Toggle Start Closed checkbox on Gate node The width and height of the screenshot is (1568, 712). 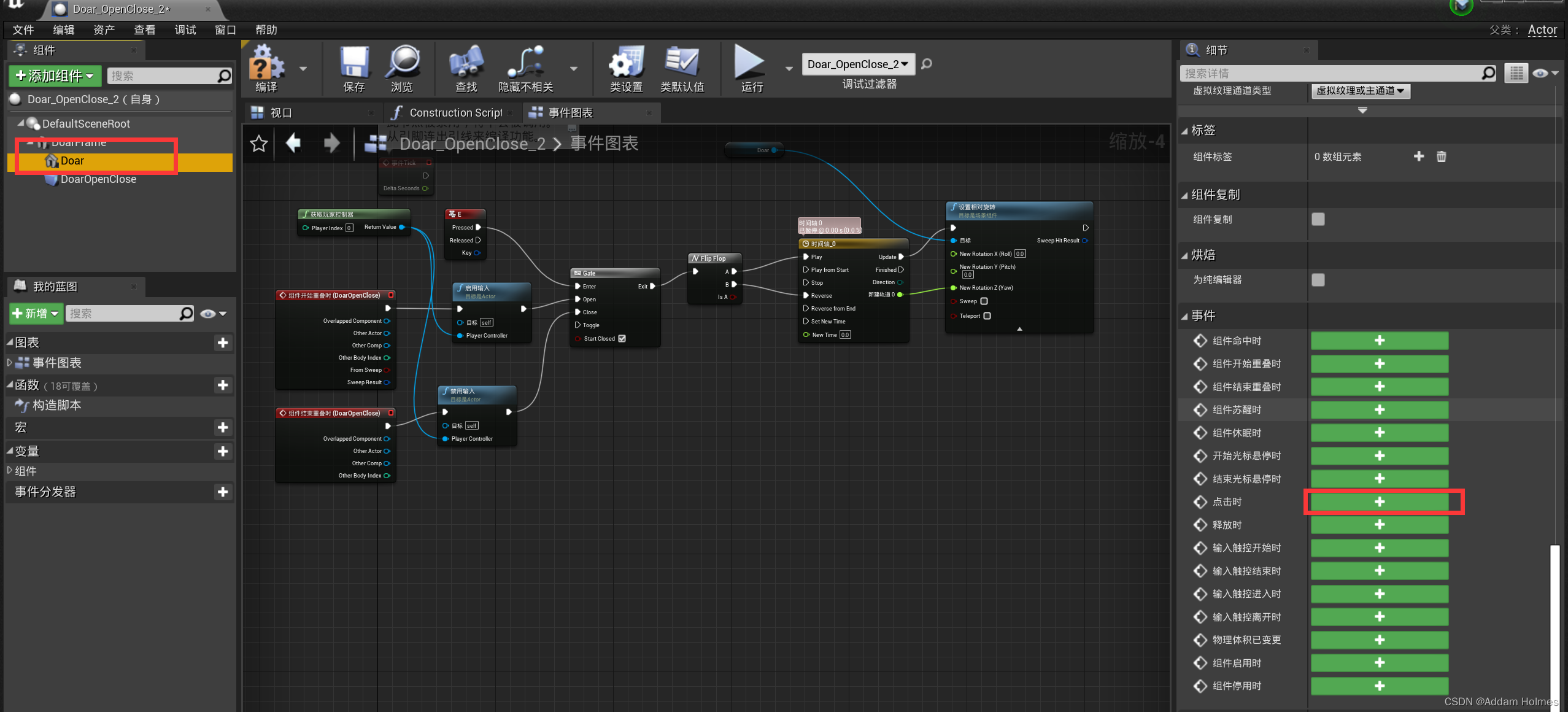pyautogui.click(x=622, y=339)
